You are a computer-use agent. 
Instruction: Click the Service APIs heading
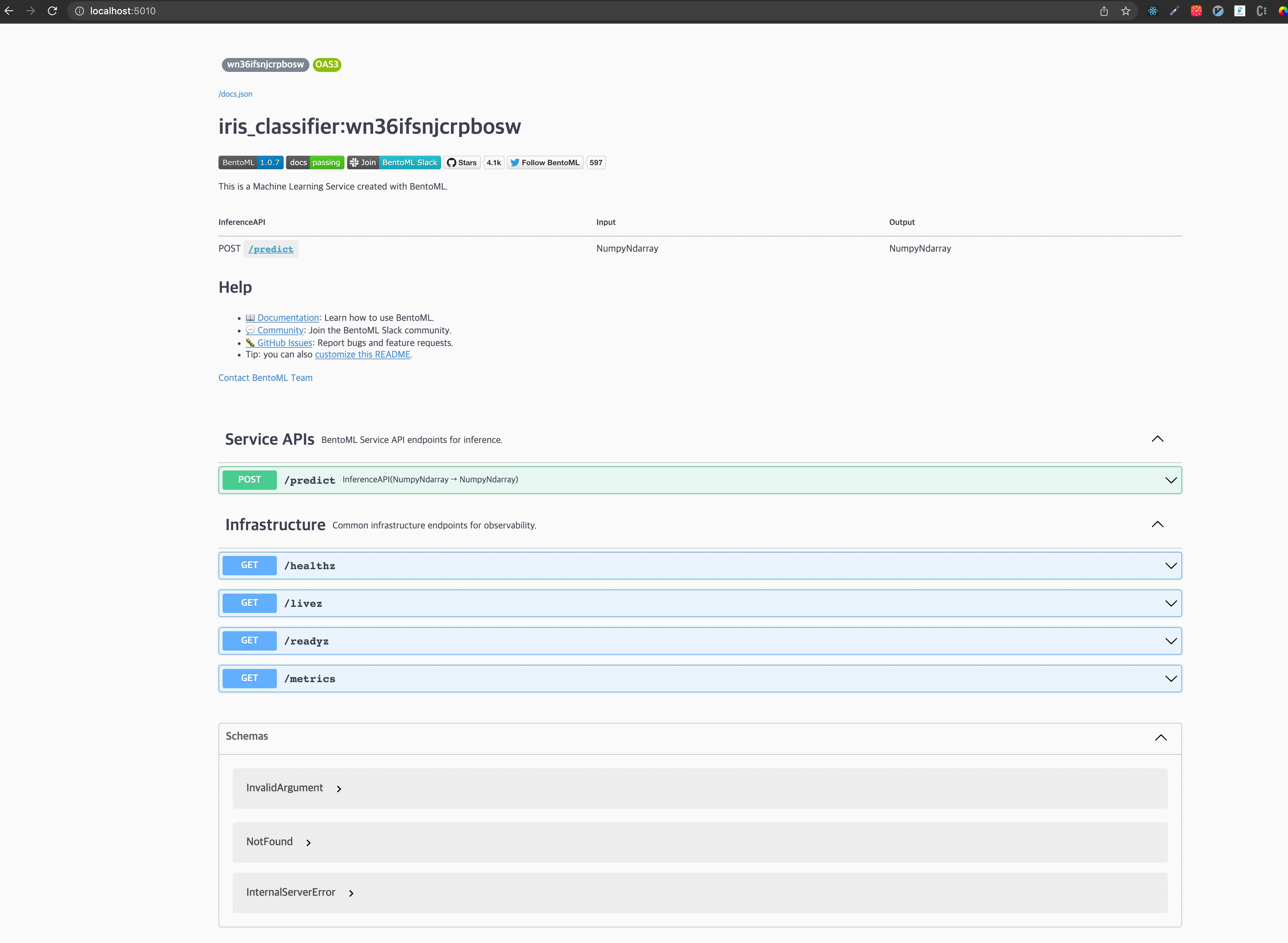pyautogui.click(x=269, y=439)
